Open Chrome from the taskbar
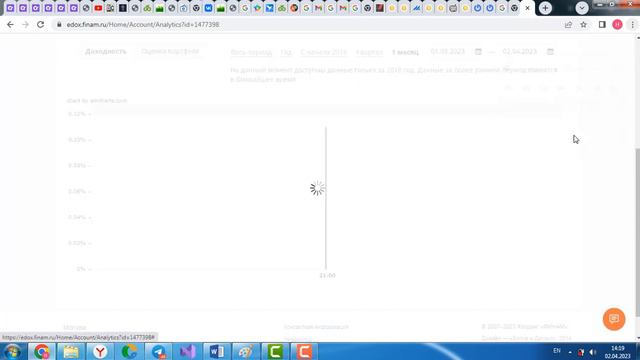 41,351
